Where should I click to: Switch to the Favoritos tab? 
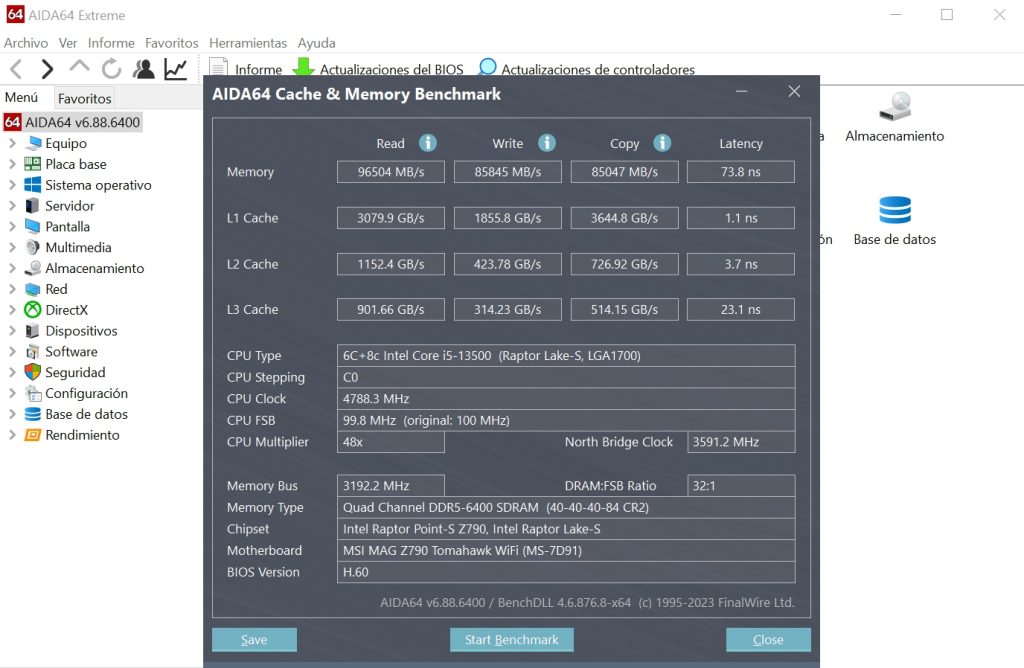pyautogui.click(x=84, y=99)
